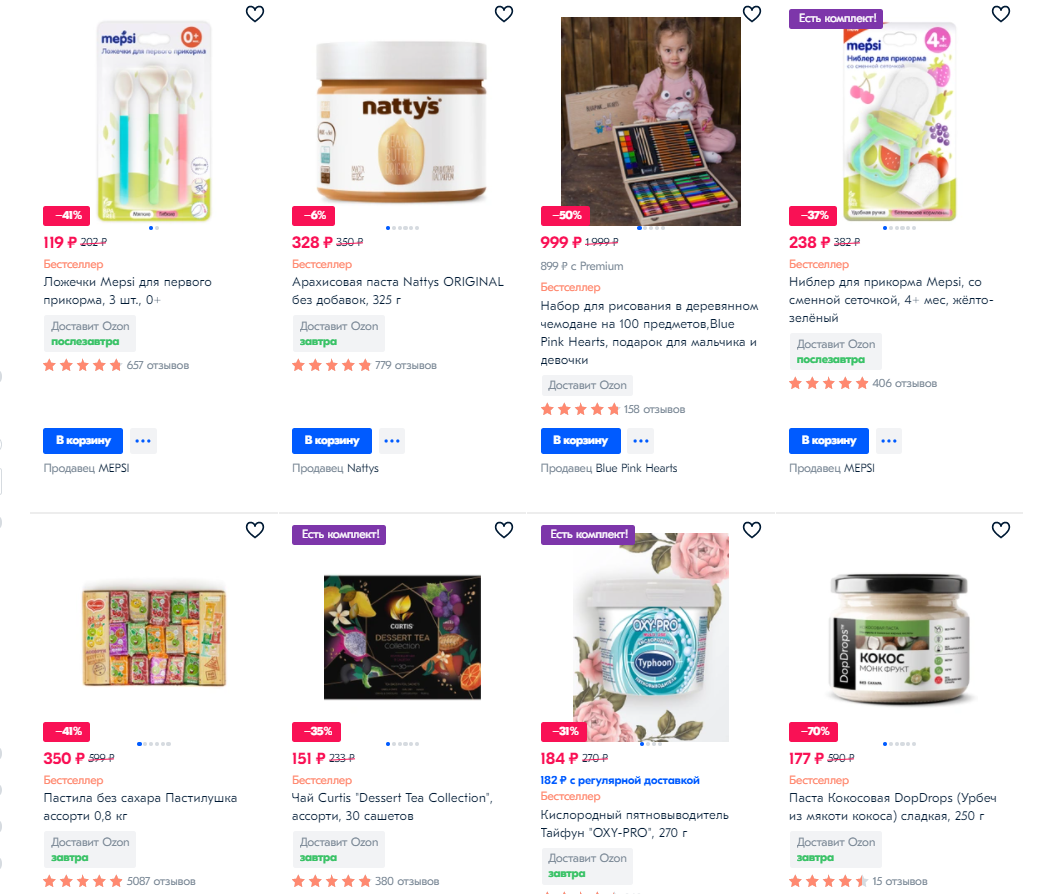This screenshot has height=894, width=1058.
Task: Add Mepsi spoons to favorites heart
Action: pos(254,13)
